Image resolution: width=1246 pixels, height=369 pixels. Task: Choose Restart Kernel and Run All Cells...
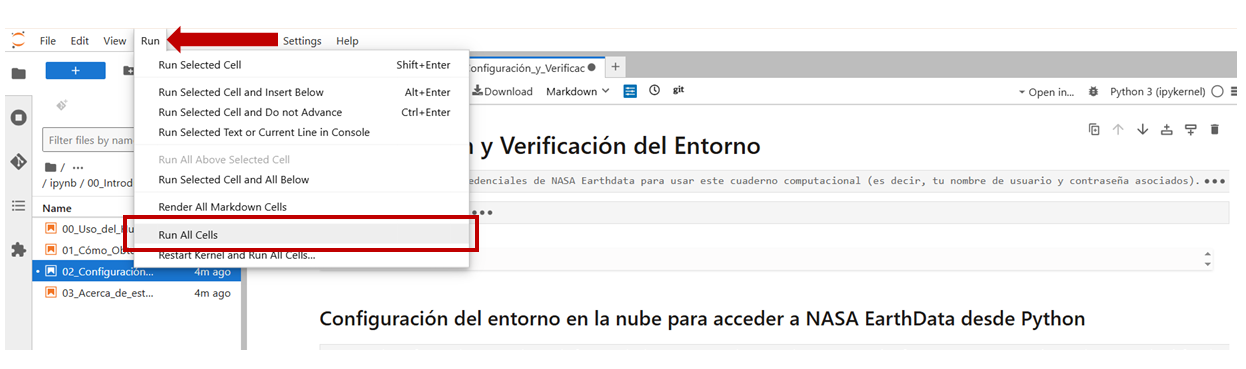[x=302, y=255]
